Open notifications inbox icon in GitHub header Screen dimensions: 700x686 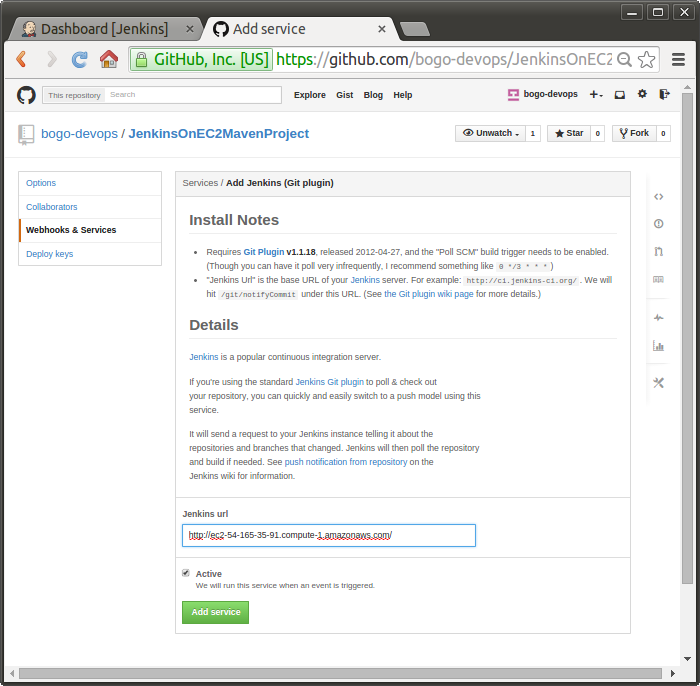(620, 95)
